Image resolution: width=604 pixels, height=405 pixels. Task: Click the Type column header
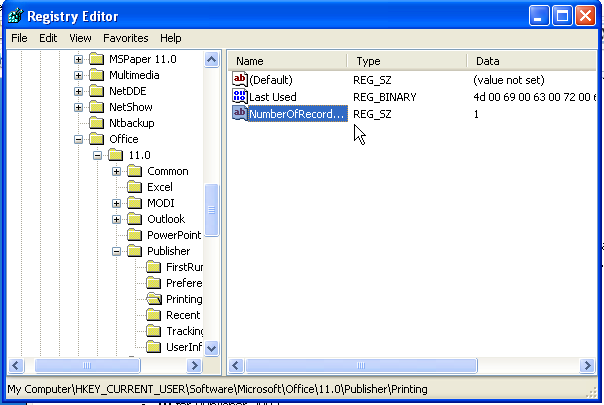click(407, 61)
